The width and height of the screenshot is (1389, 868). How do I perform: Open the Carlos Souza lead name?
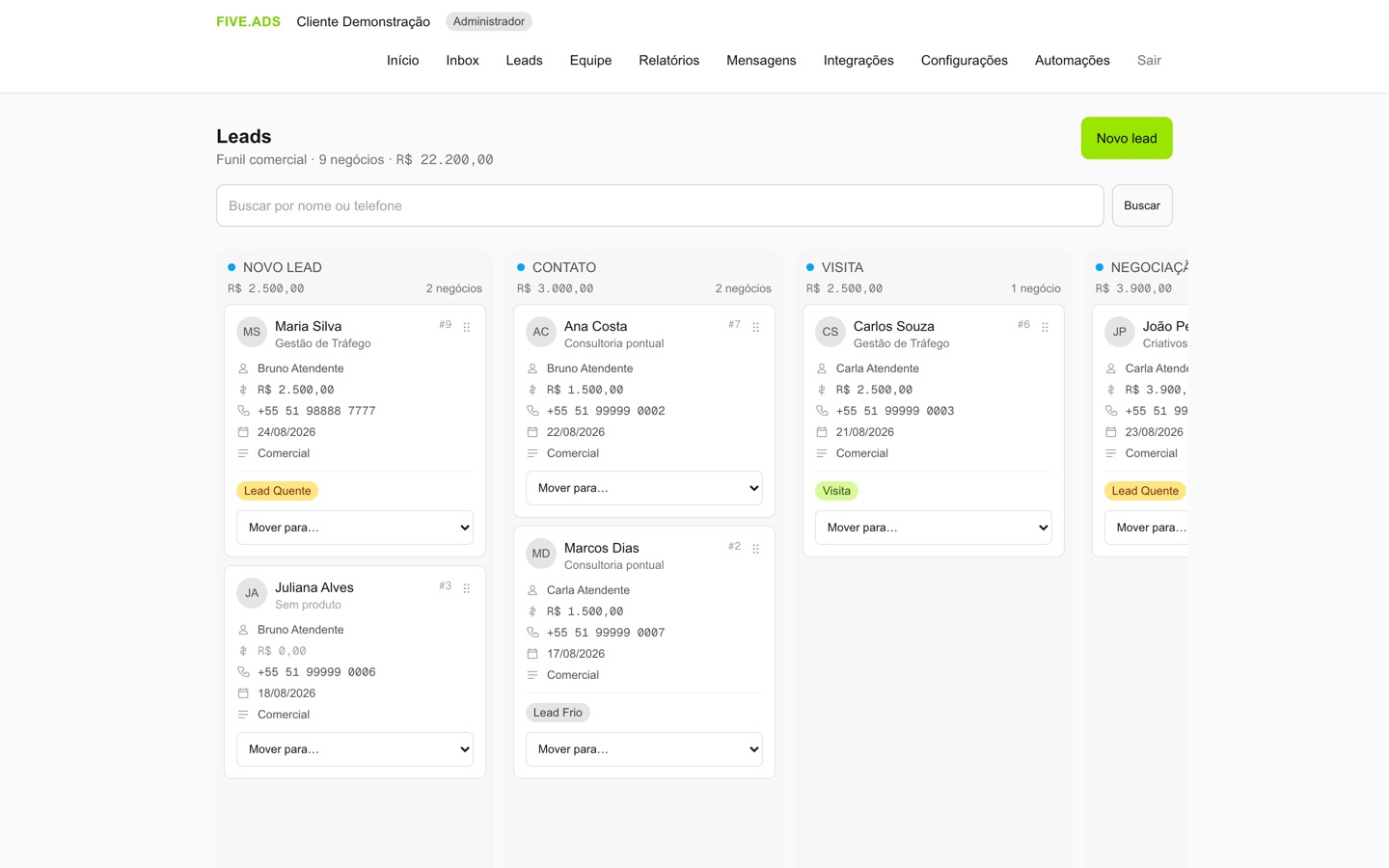coord(894,326)
